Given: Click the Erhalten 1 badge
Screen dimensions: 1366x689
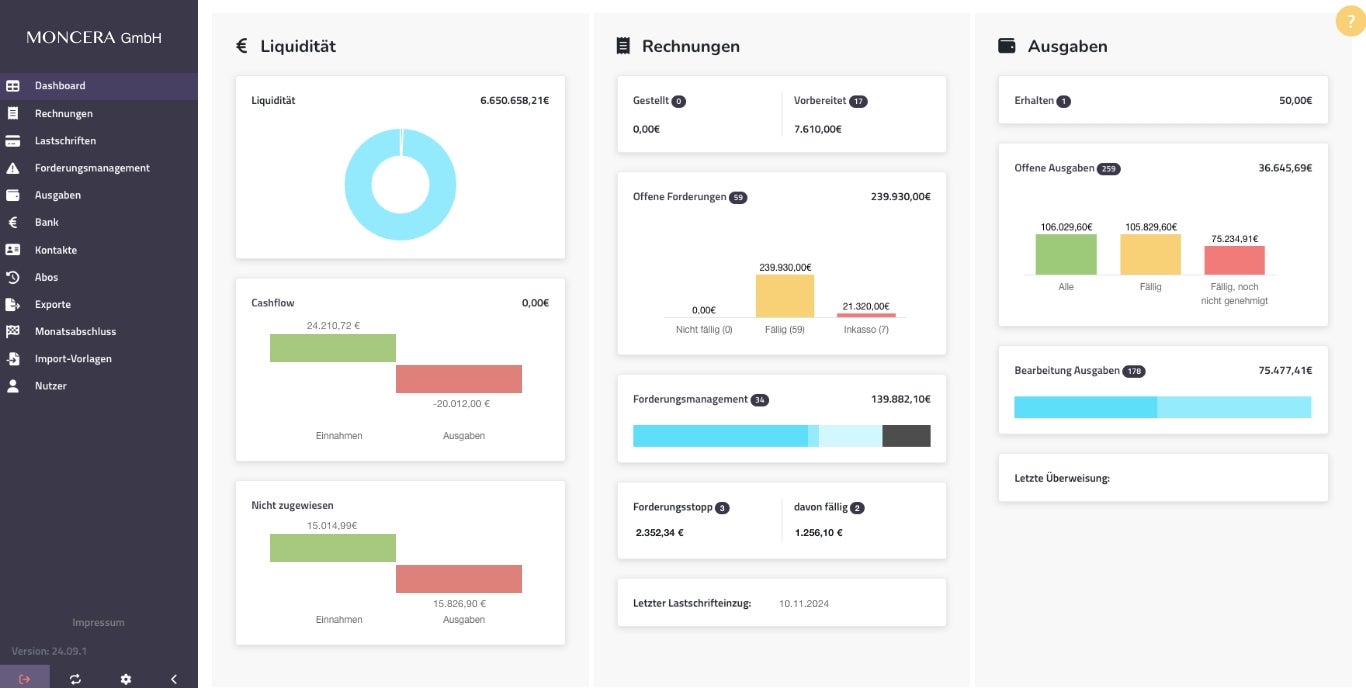Looking at the screenshot, I should point(1063,101).
